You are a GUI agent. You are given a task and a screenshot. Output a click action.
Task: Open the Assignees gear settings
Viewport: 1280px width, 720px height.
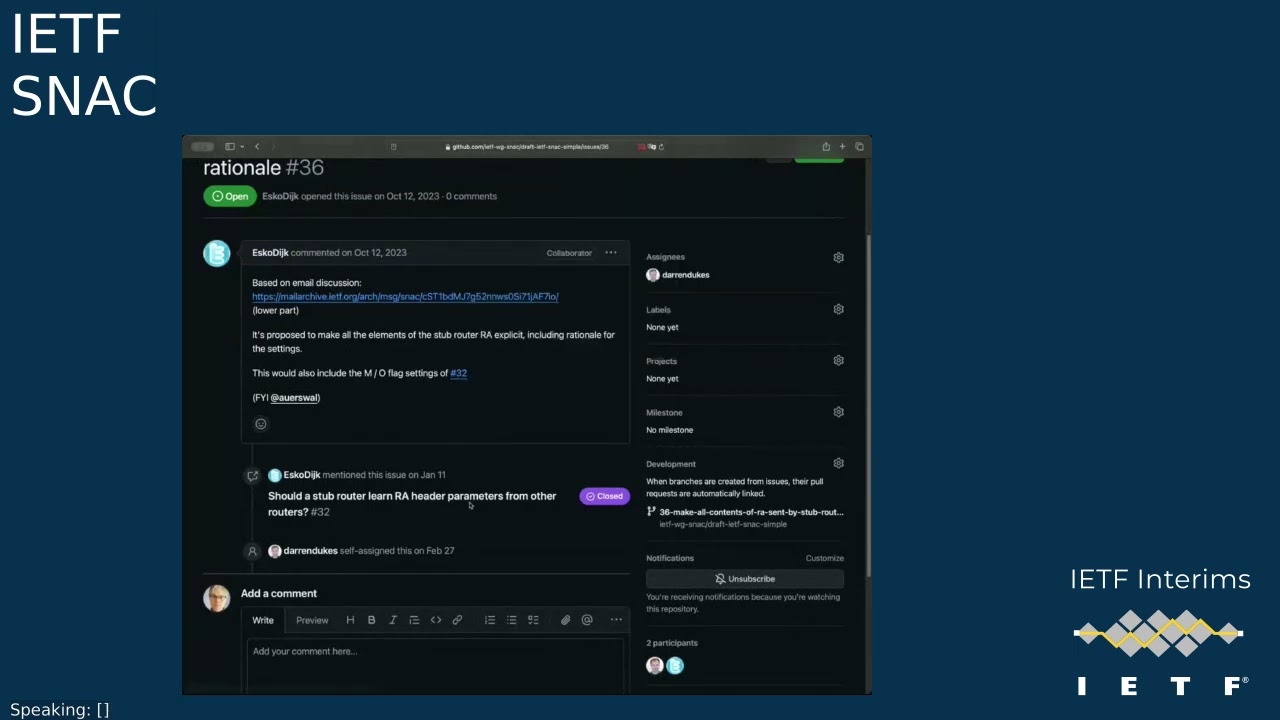point(839,257)
